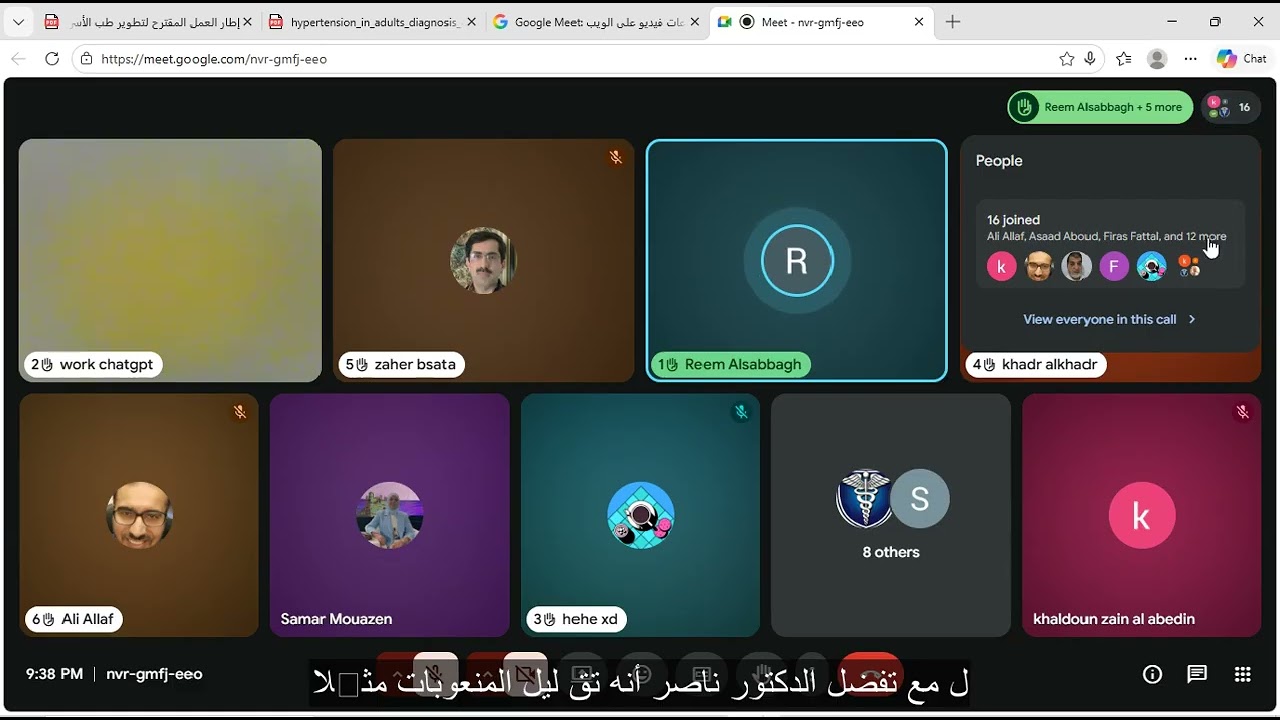1280x720 pixels.
Task: Open participants count button showing 16
Action: [x=1231, y=107]
